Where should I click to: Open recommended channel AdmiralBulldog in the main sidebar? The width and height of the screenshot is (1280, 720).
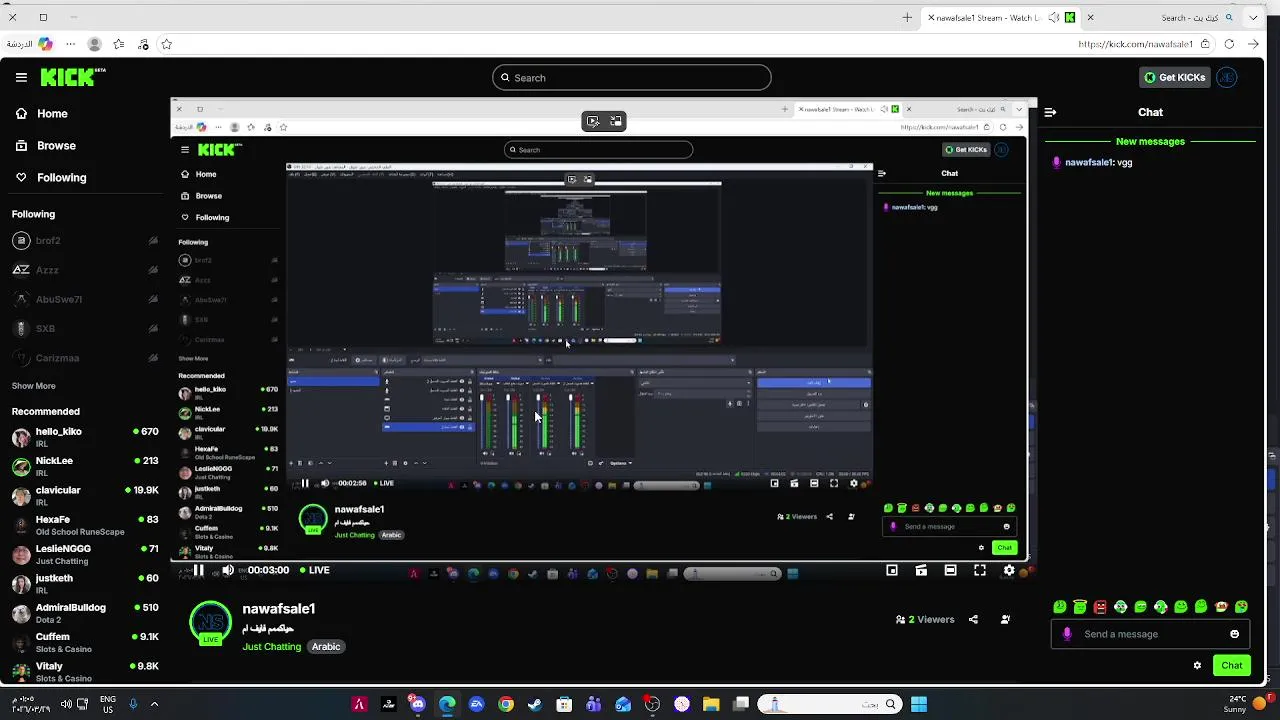pyautogui.click(x=85, y=613)
